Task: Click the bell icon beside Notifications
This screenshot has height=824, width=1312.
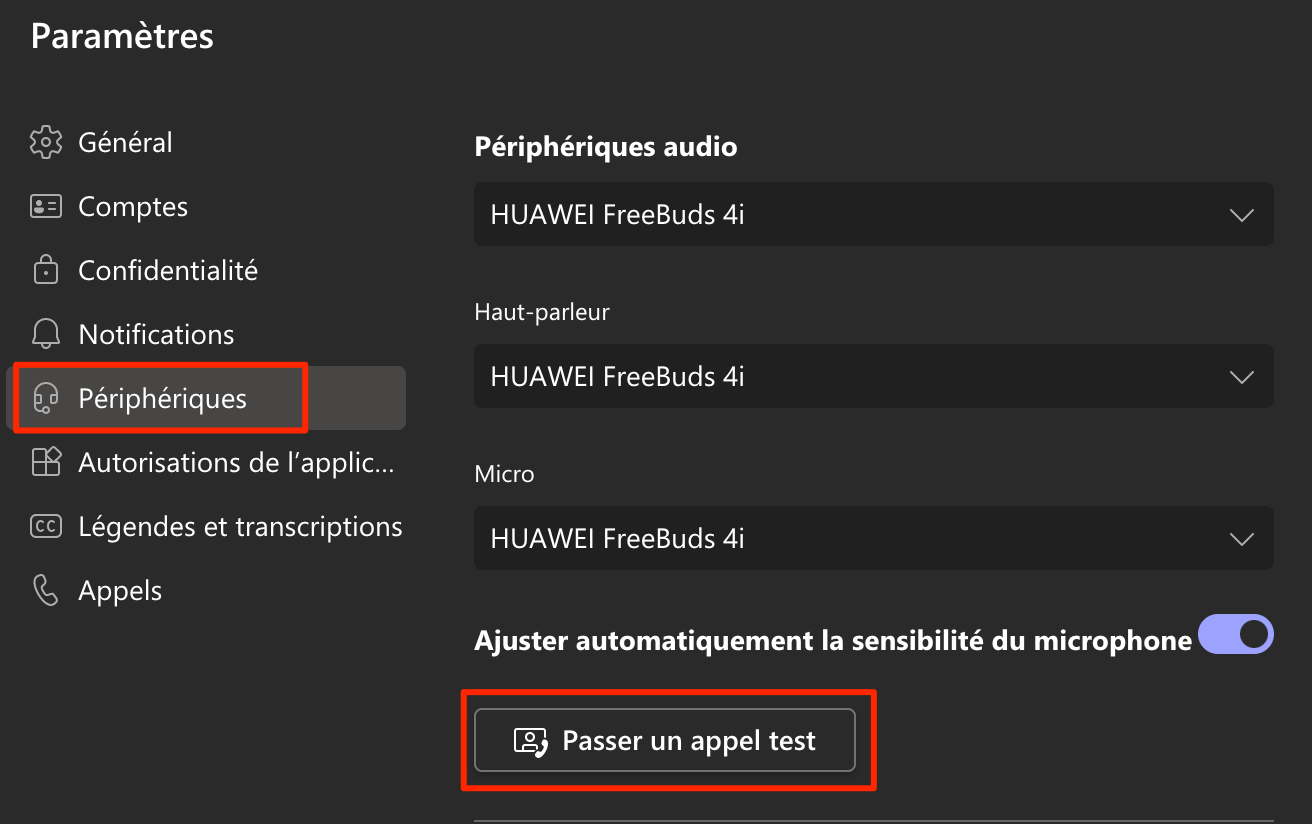Action: pyautogui.click(x=46, y=334)
